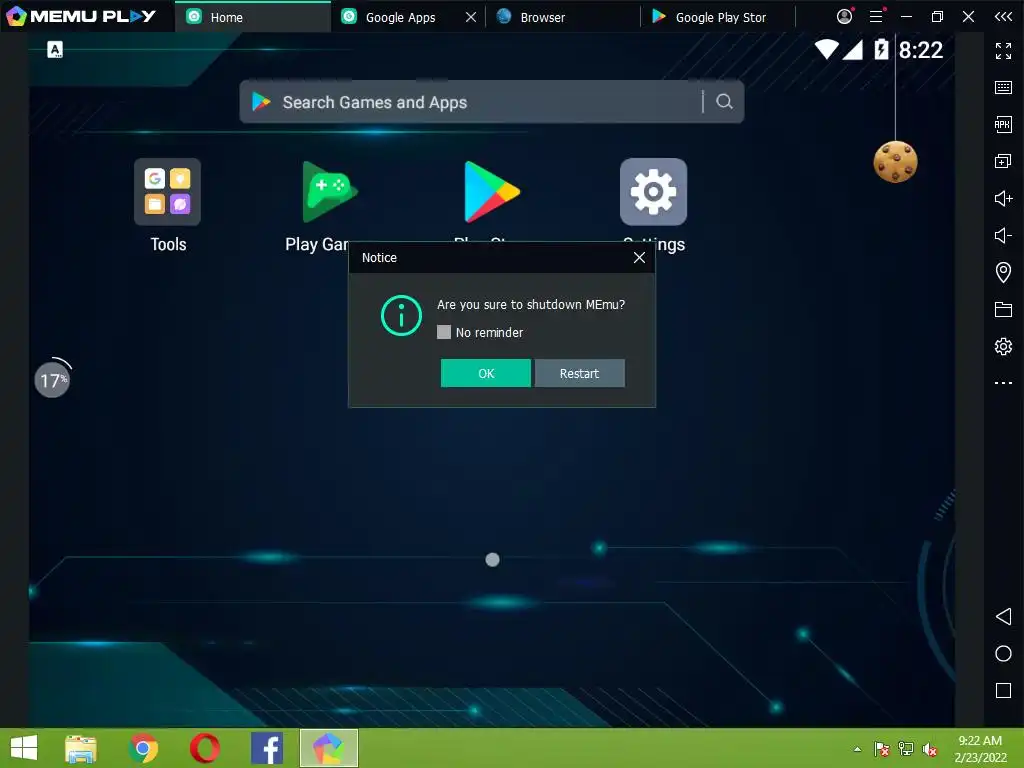Click the MEmu taskbar icon

pos(328,748)
